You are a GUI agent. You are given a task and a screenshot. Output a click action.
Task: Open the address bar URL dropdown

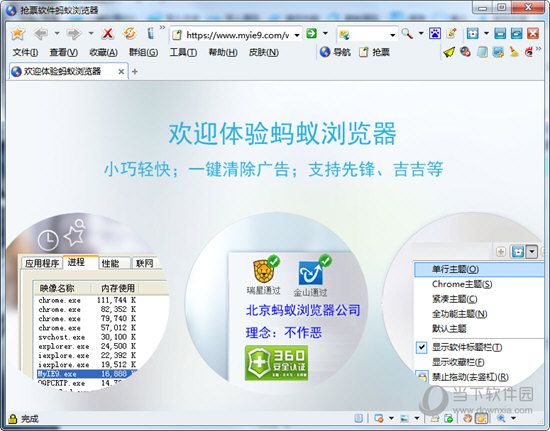[297, 35]
